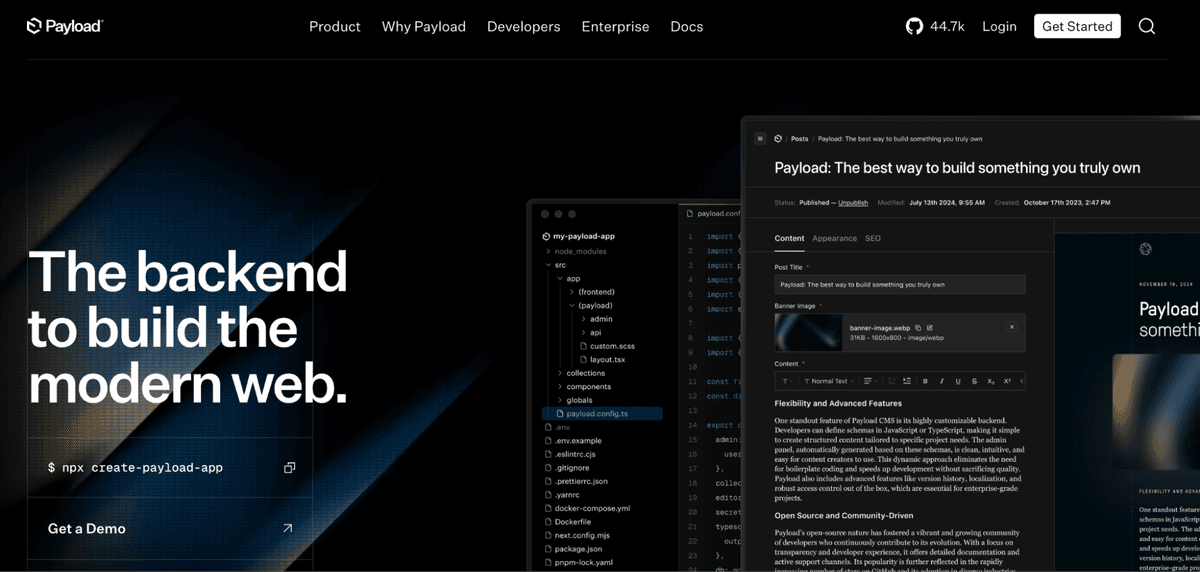The image size is (1200, 572).
Task: Select .env.example in the file tree
Action: tap(579, 440)
